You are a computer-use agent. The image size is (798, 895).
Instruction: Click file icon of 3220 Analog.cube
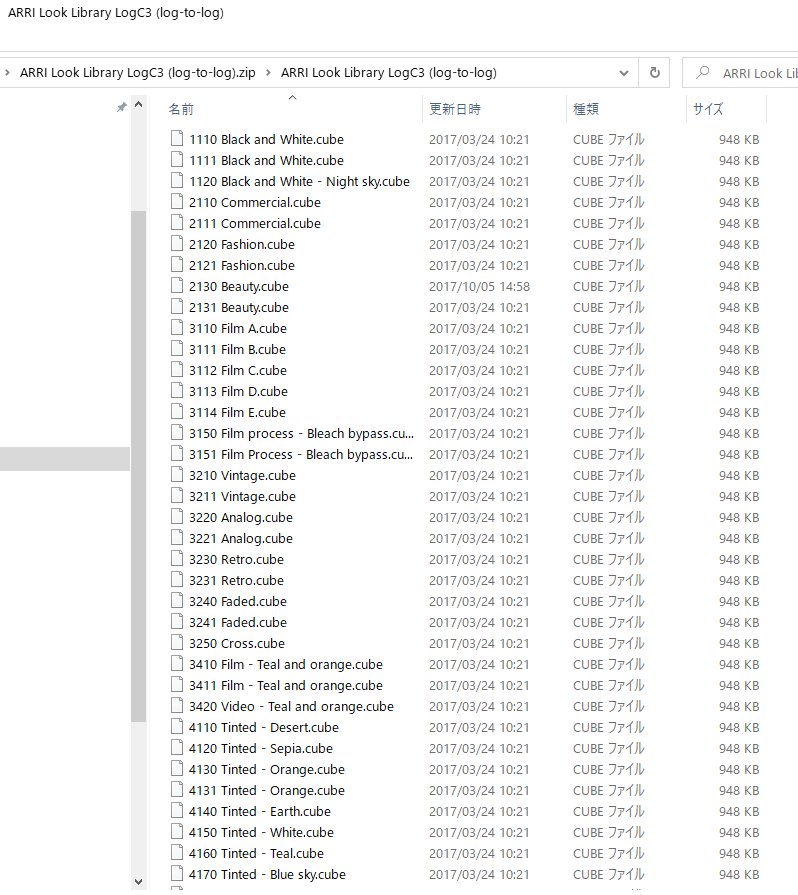point(178,517)
